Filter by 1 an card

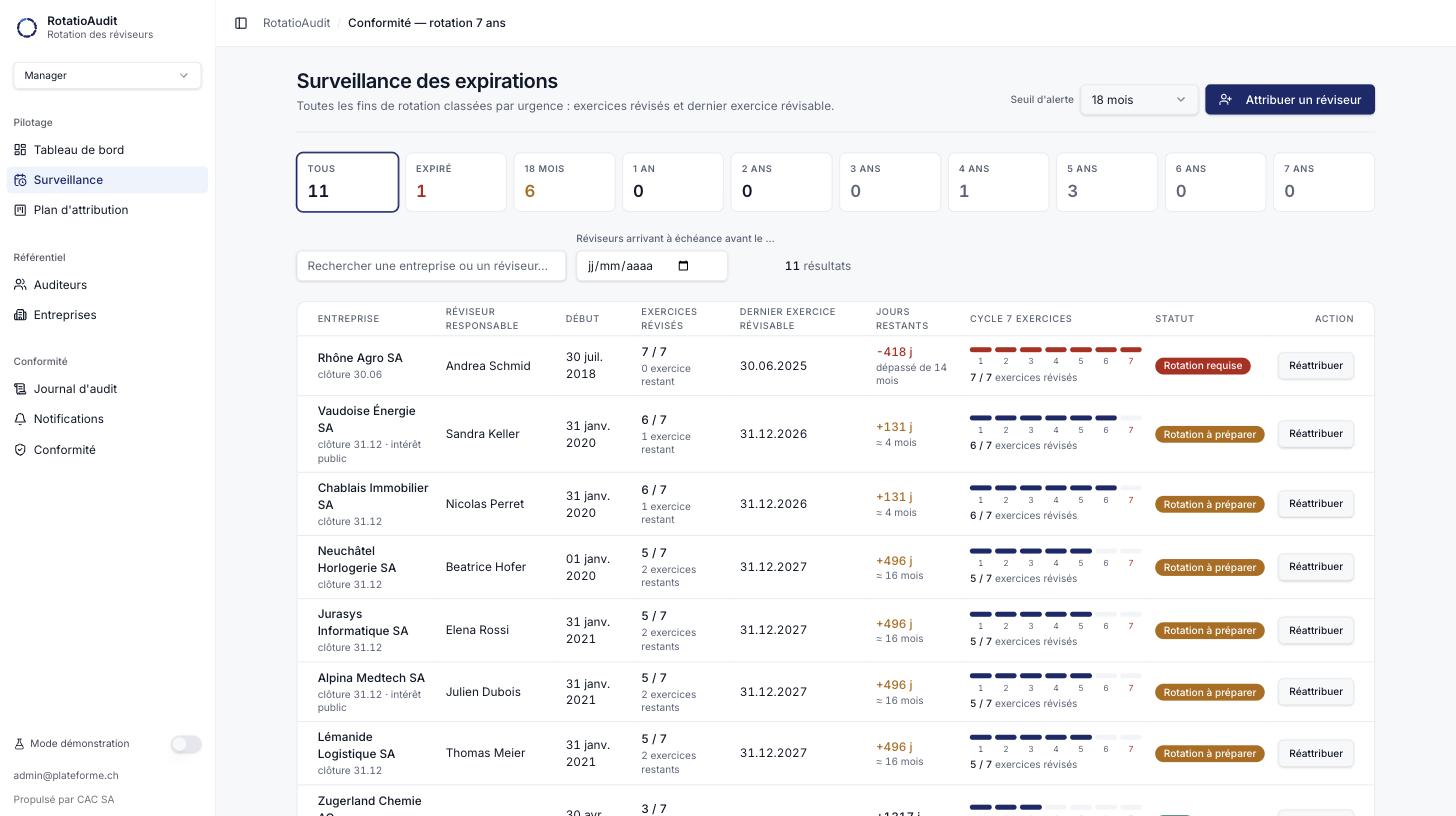[x=673, y=182]
